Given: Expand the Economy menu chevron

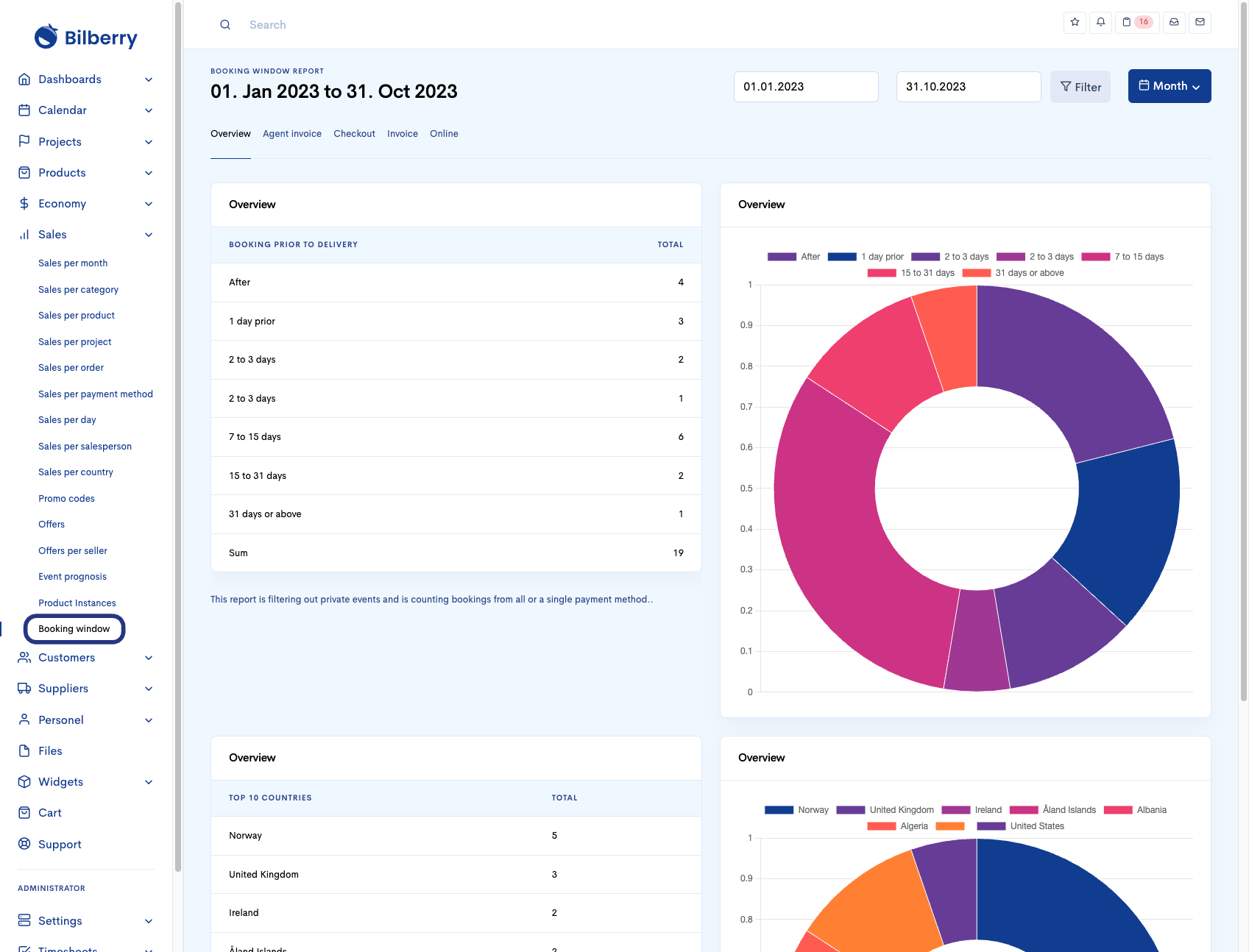Looking at the screenshot, I should [x=149, y=204].
